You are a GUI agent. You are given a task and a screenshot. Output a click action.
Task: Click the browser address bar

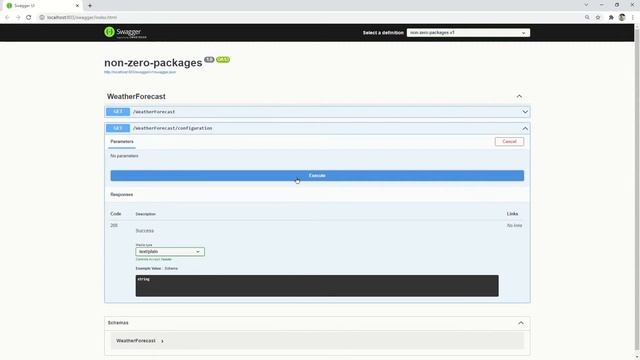(310, 18)
